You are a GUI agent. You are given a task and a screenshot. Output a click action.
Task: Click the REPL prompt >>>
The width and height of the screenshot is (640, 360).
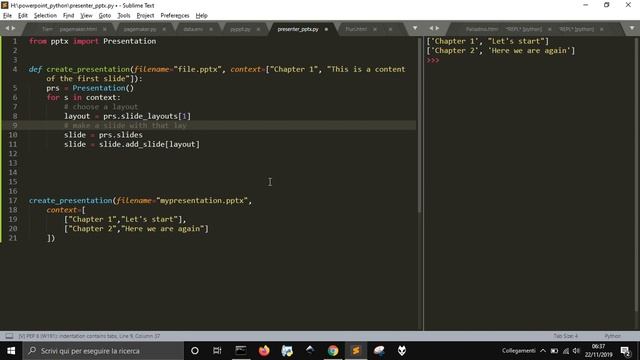433,60
